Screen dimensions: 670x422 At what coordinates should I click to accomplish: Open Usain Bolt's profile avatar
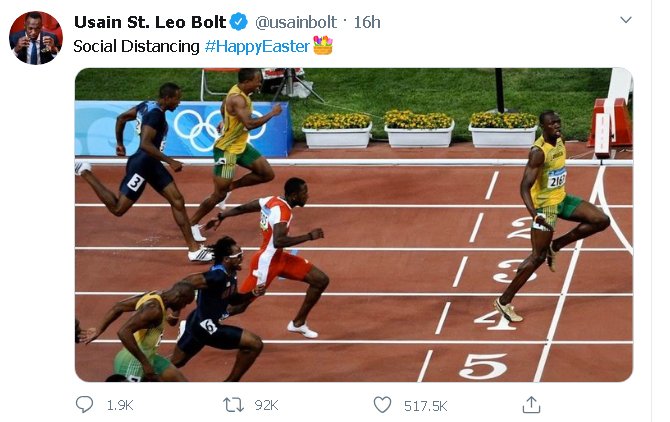point(35,39)
